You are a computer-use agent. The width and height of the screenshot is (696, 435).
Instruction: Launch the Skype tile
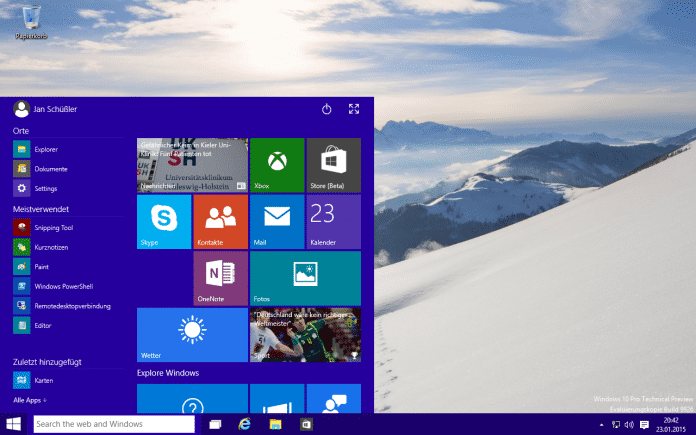[x=163, y=221]
